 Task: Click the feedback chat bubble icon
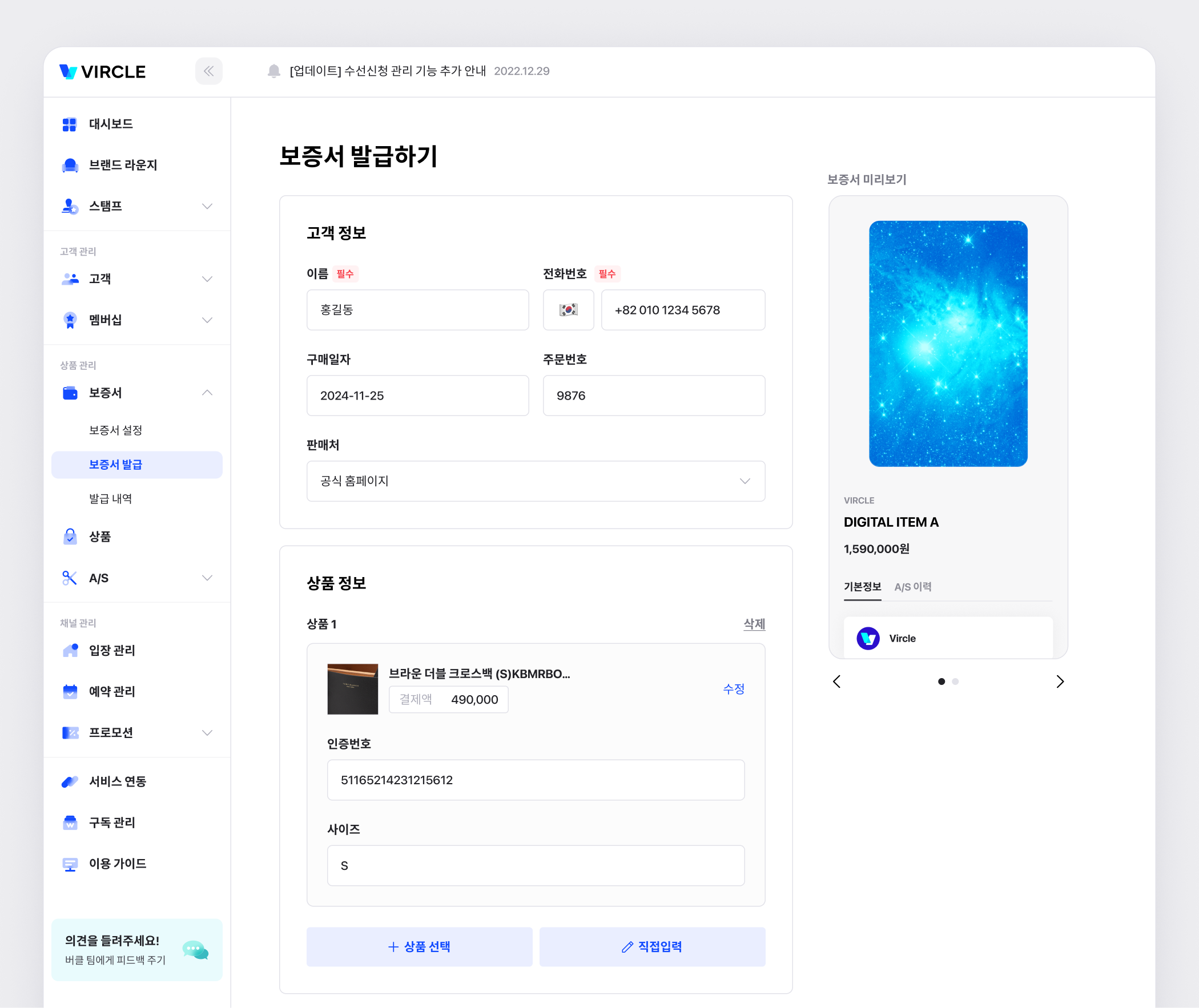pyautogui.click(x=195, y=950)
